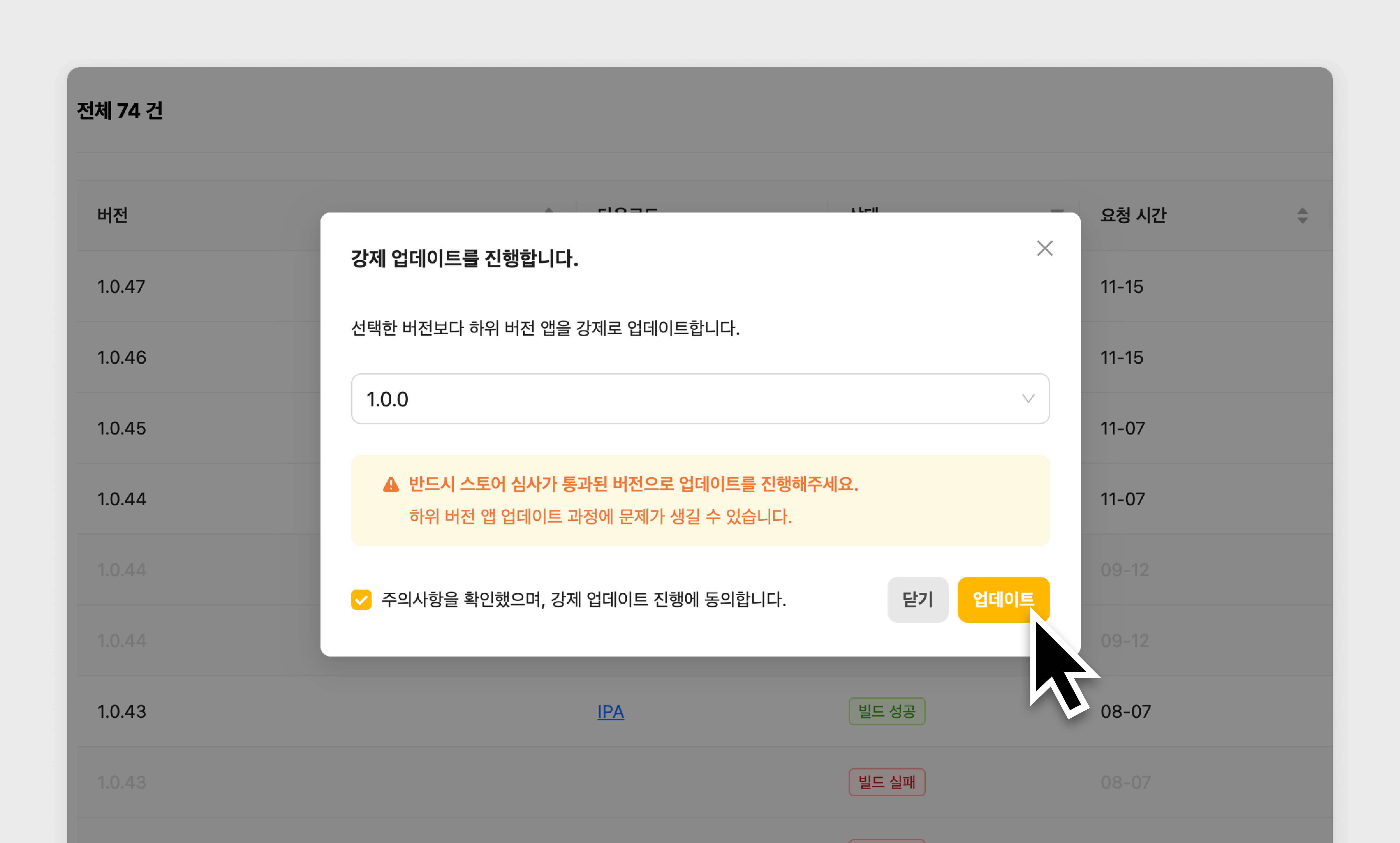Close the force update dialog with X
Image resolution: width=1400 pixels, height=843 pixels.
(x=1045, y=248)
